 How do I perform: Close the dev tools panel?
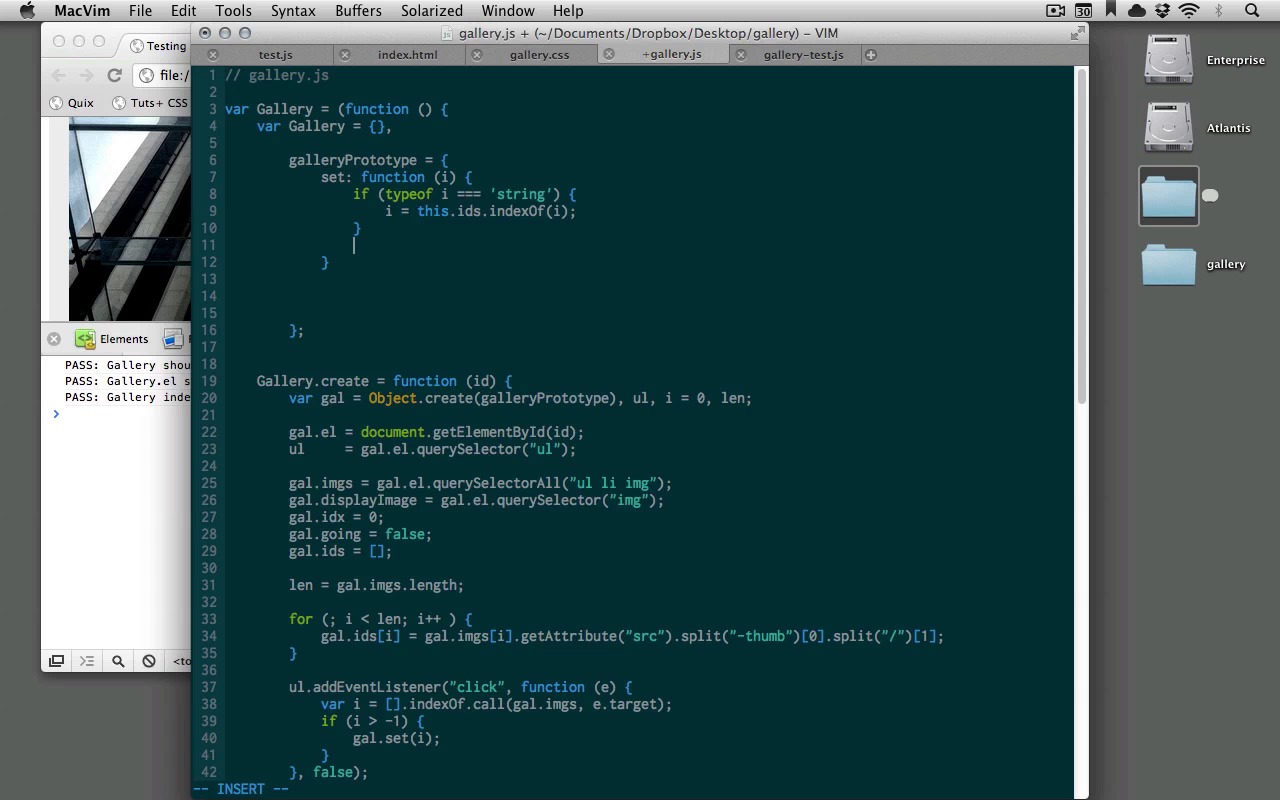click(54, 339)
